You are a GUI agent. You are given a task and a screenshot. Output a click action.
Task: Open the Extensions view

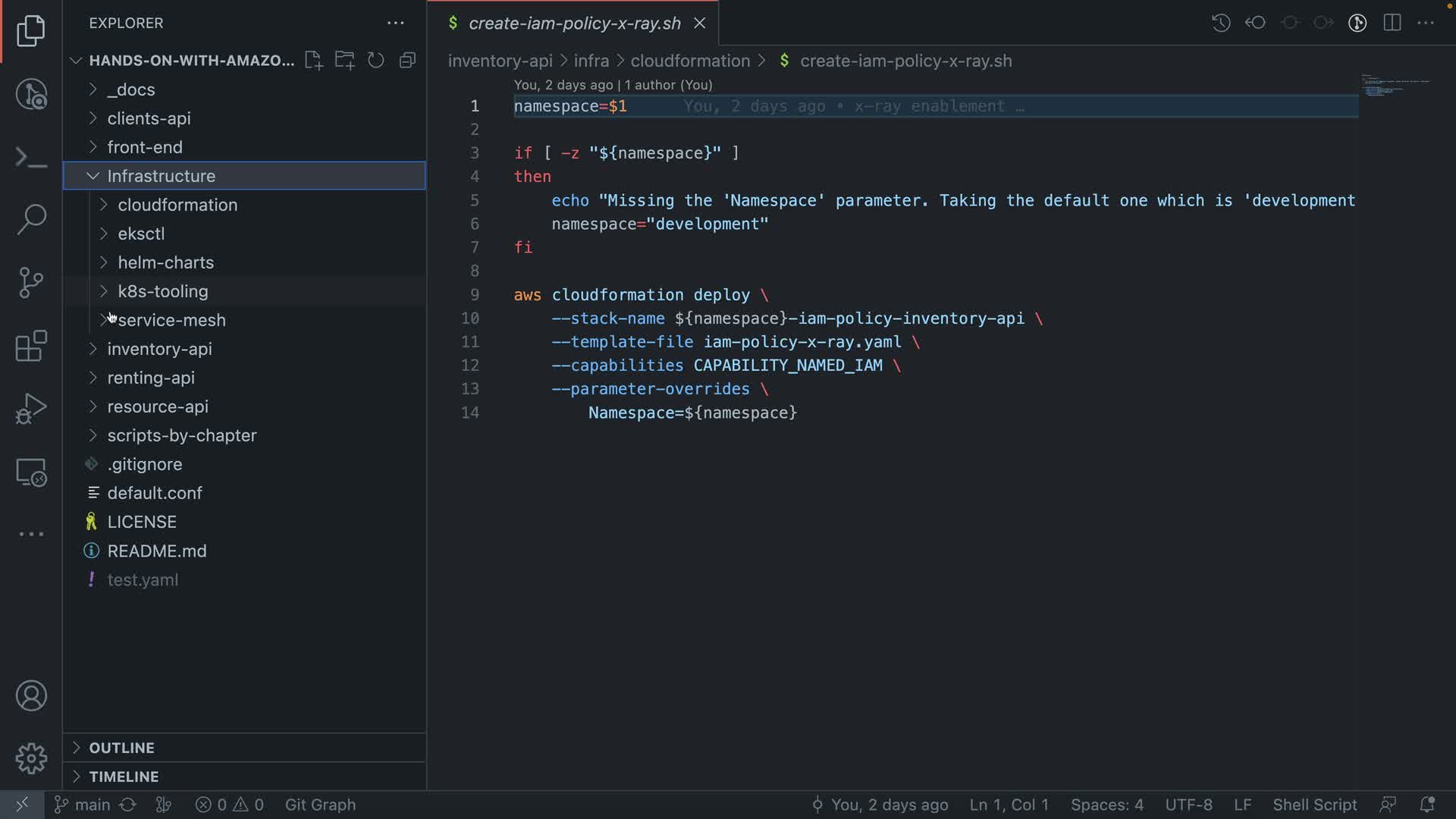pyautogui.click(x=31, y=346)
